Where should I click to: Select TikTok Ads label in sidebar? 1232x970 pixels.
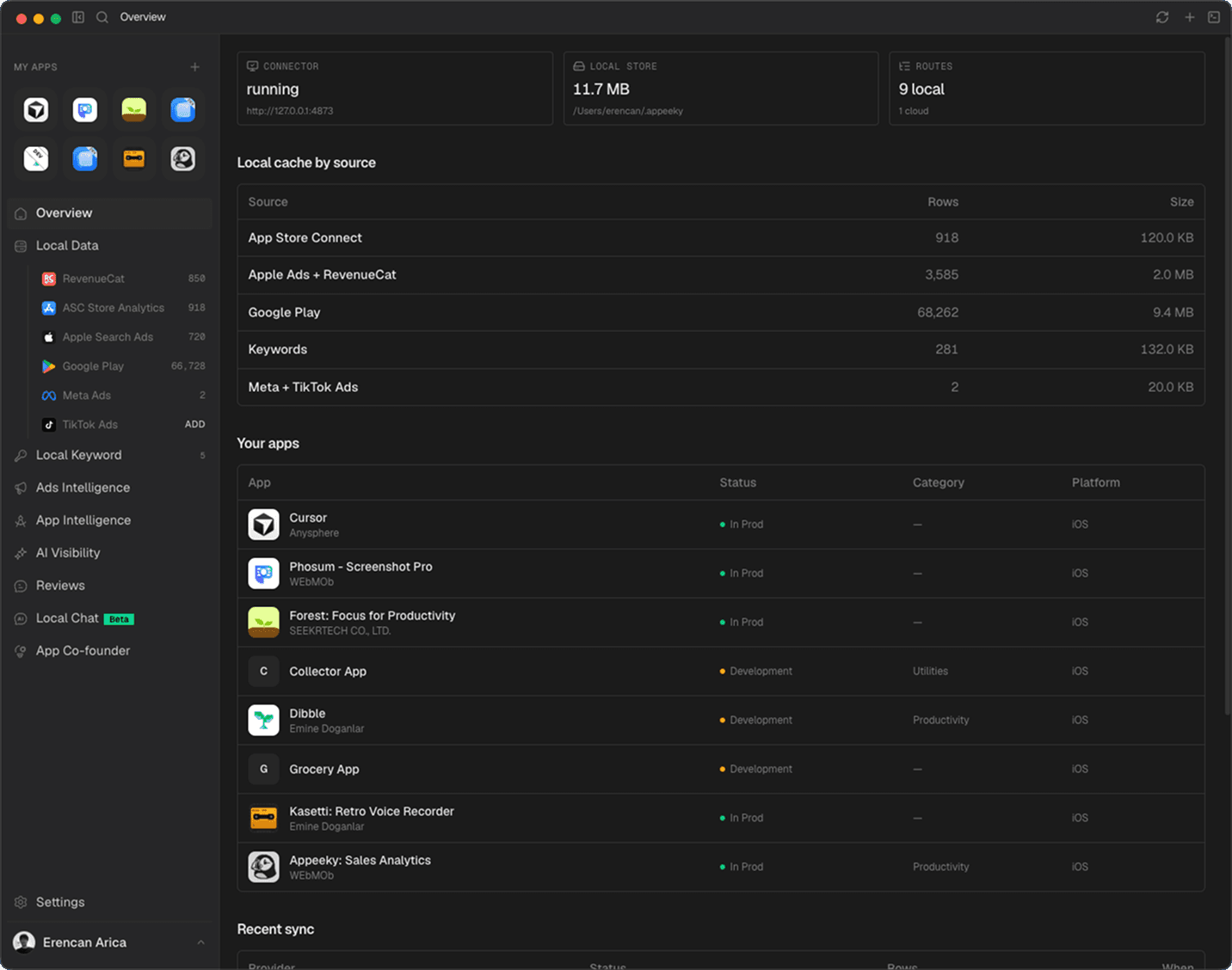pos(90,425)
